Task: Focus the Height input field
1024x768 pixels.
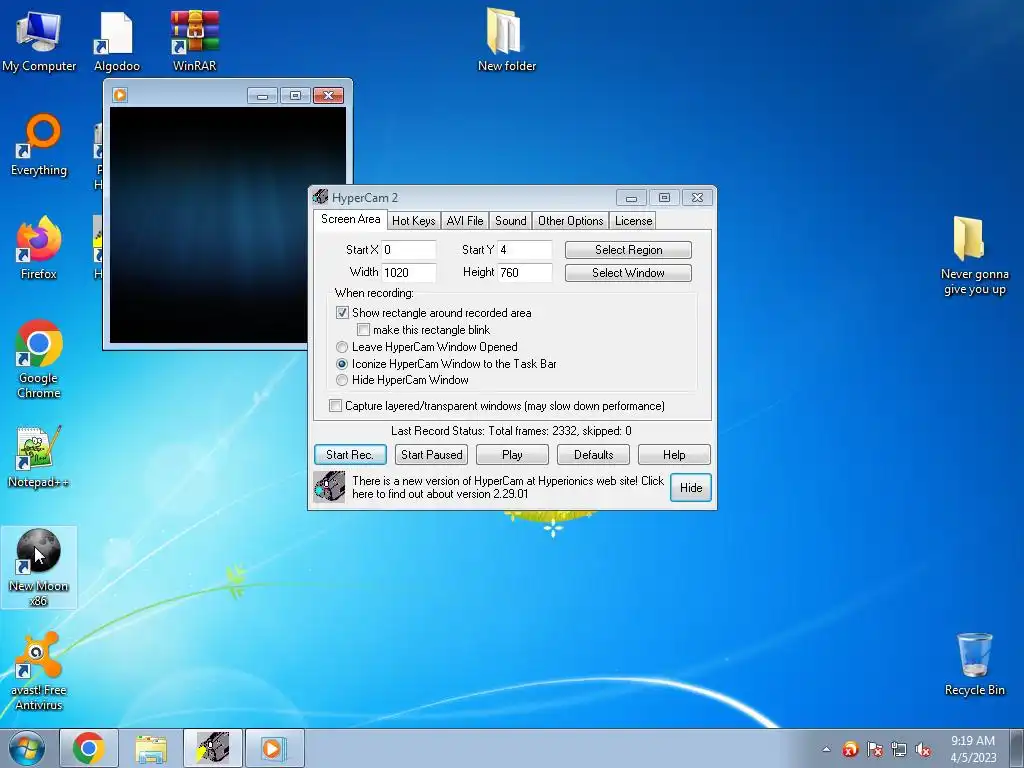Action: click(x=524, y=272)
